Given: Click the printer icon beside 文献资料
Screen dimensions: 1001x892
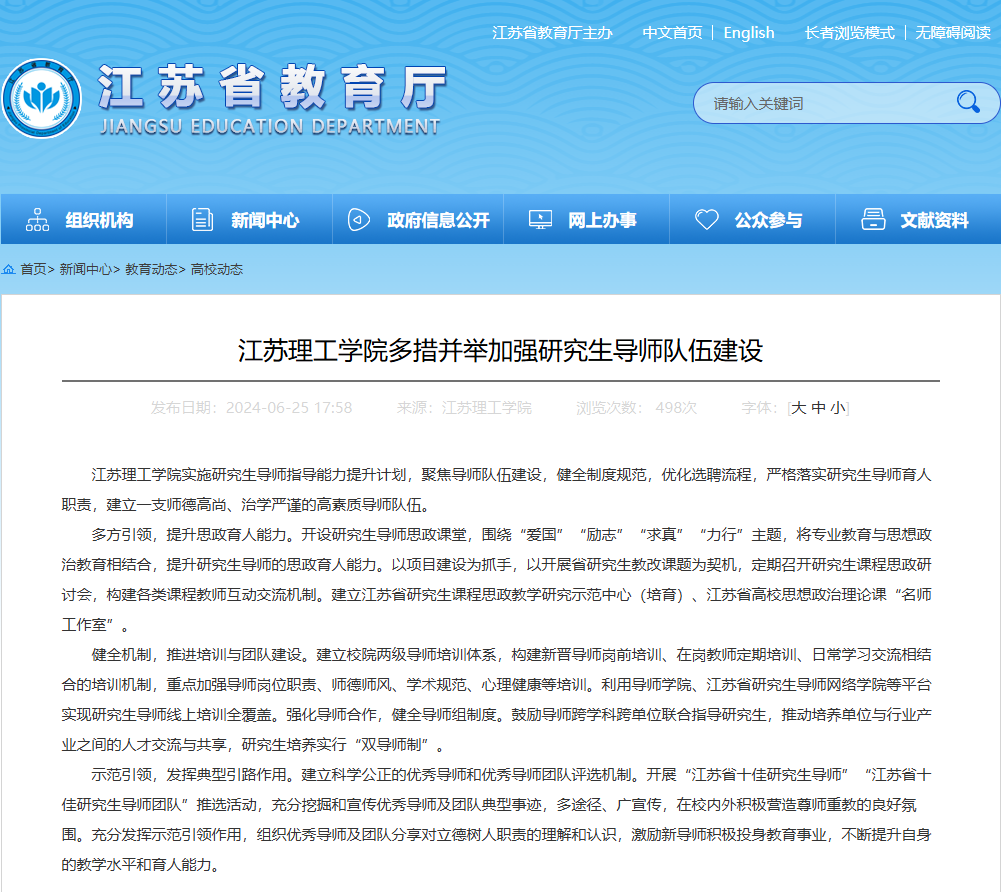Looking at the screenshot, I should point(873,220).
